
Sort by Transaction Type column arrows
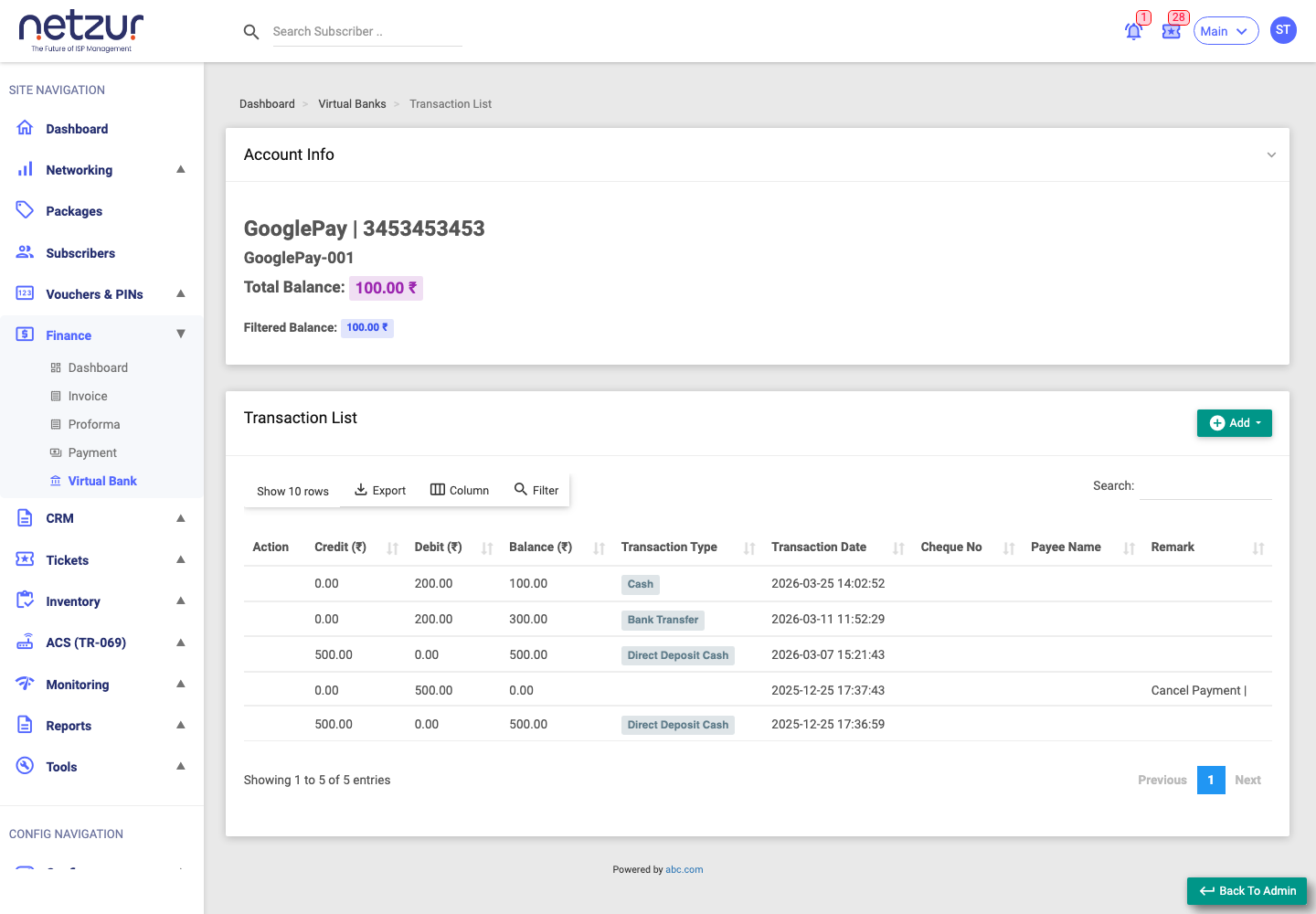[x=749, y=548]
